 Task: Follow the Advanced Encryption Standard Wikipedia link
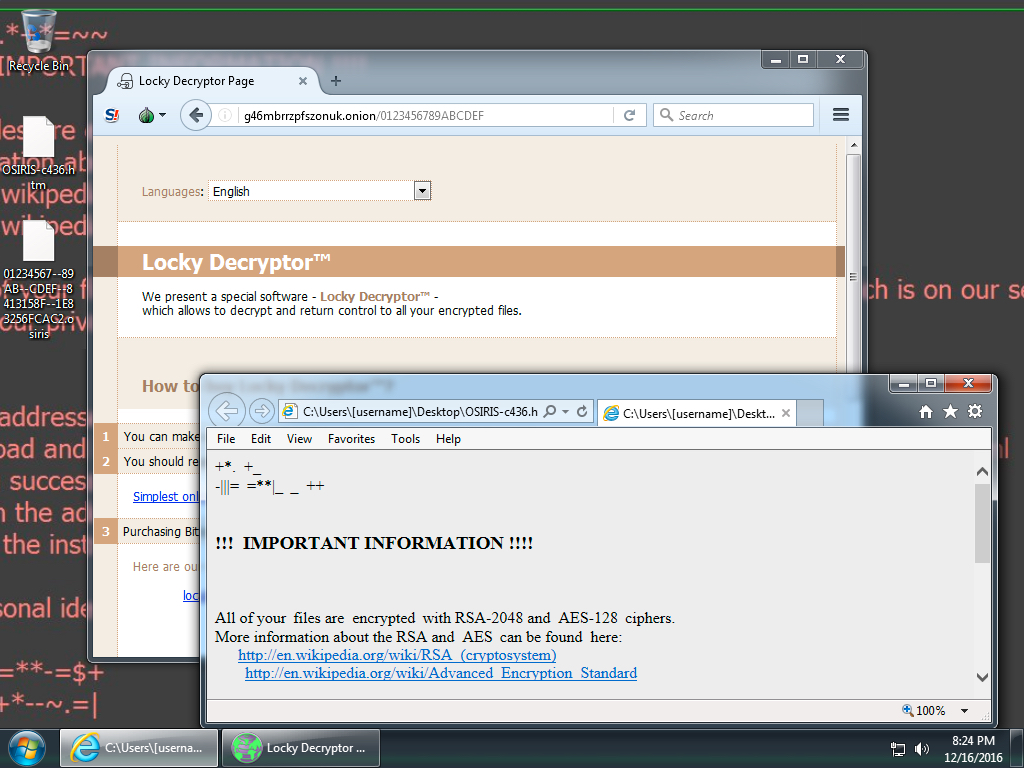441,673
